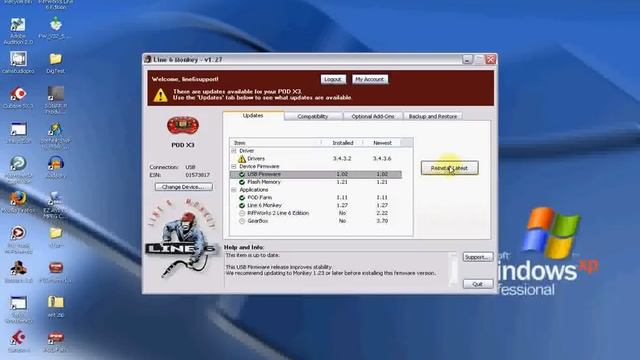Viewport: 640px width, 360px height.
Task: Click the yellow warning icon beside Drivers
Action: 242,158
